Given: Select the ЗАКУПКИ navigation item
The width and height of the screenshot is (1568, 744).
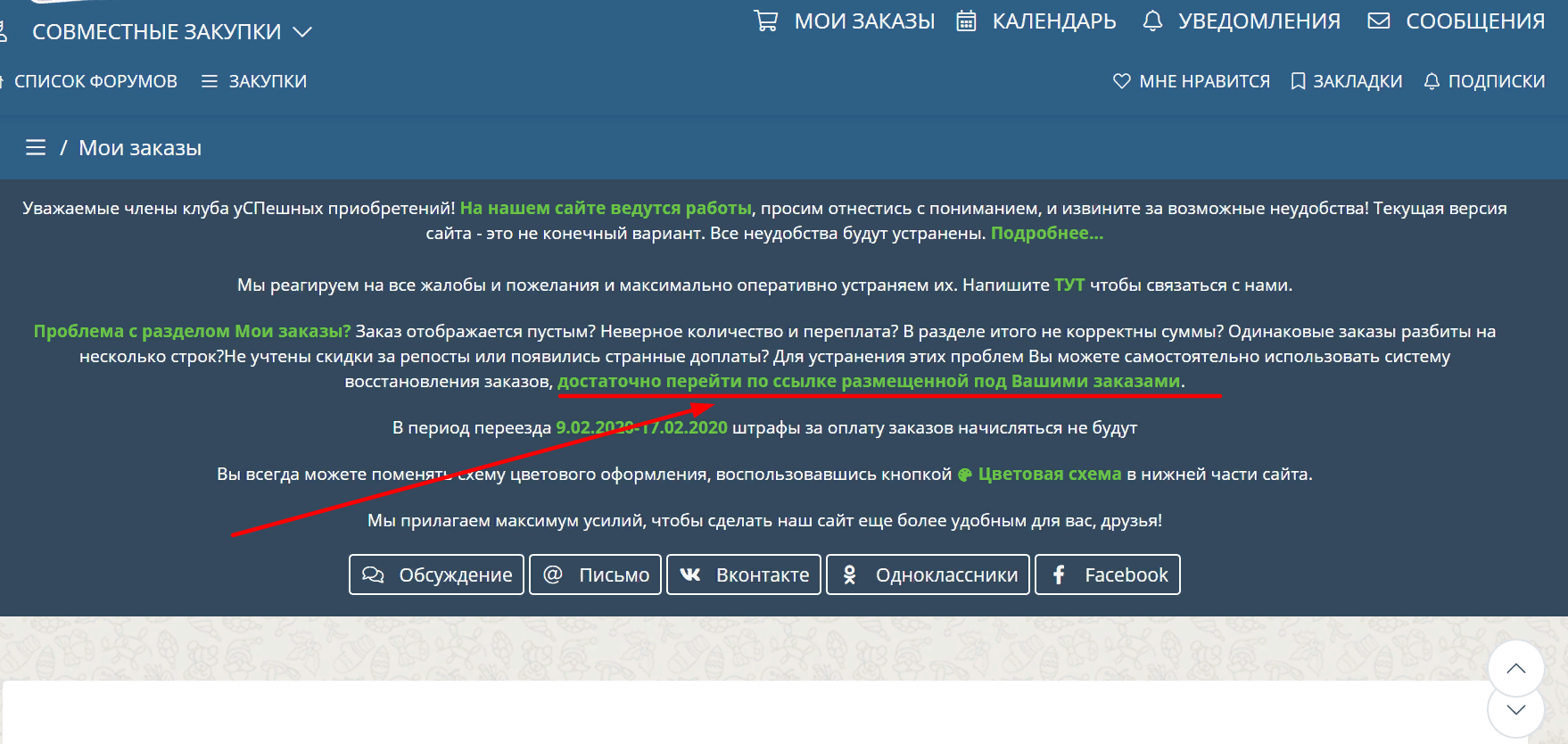Looking at the screenshot, I should [x=268, y=81].
